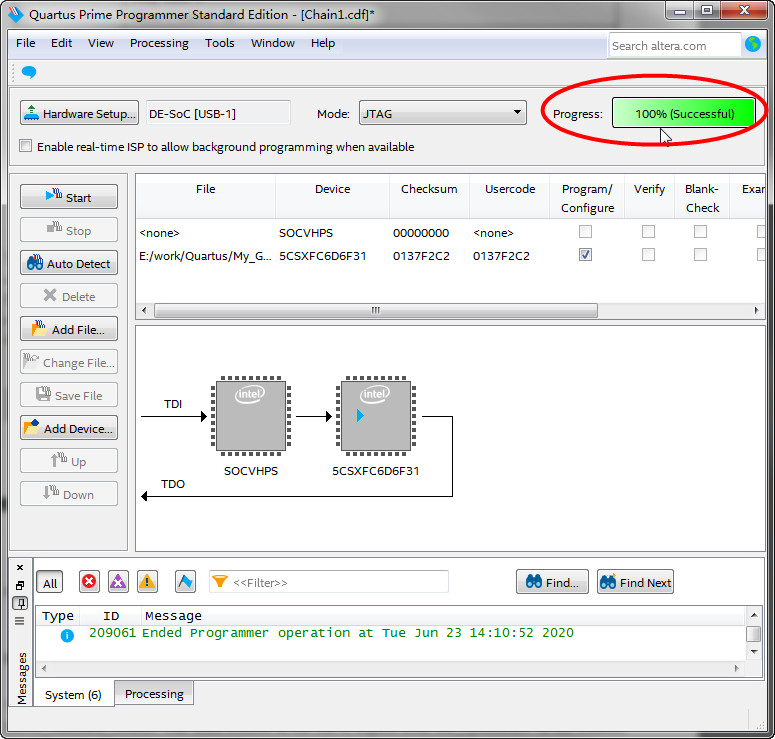
Task: Click the messages list scroll-up arrow
Action: tap(754, 615)
